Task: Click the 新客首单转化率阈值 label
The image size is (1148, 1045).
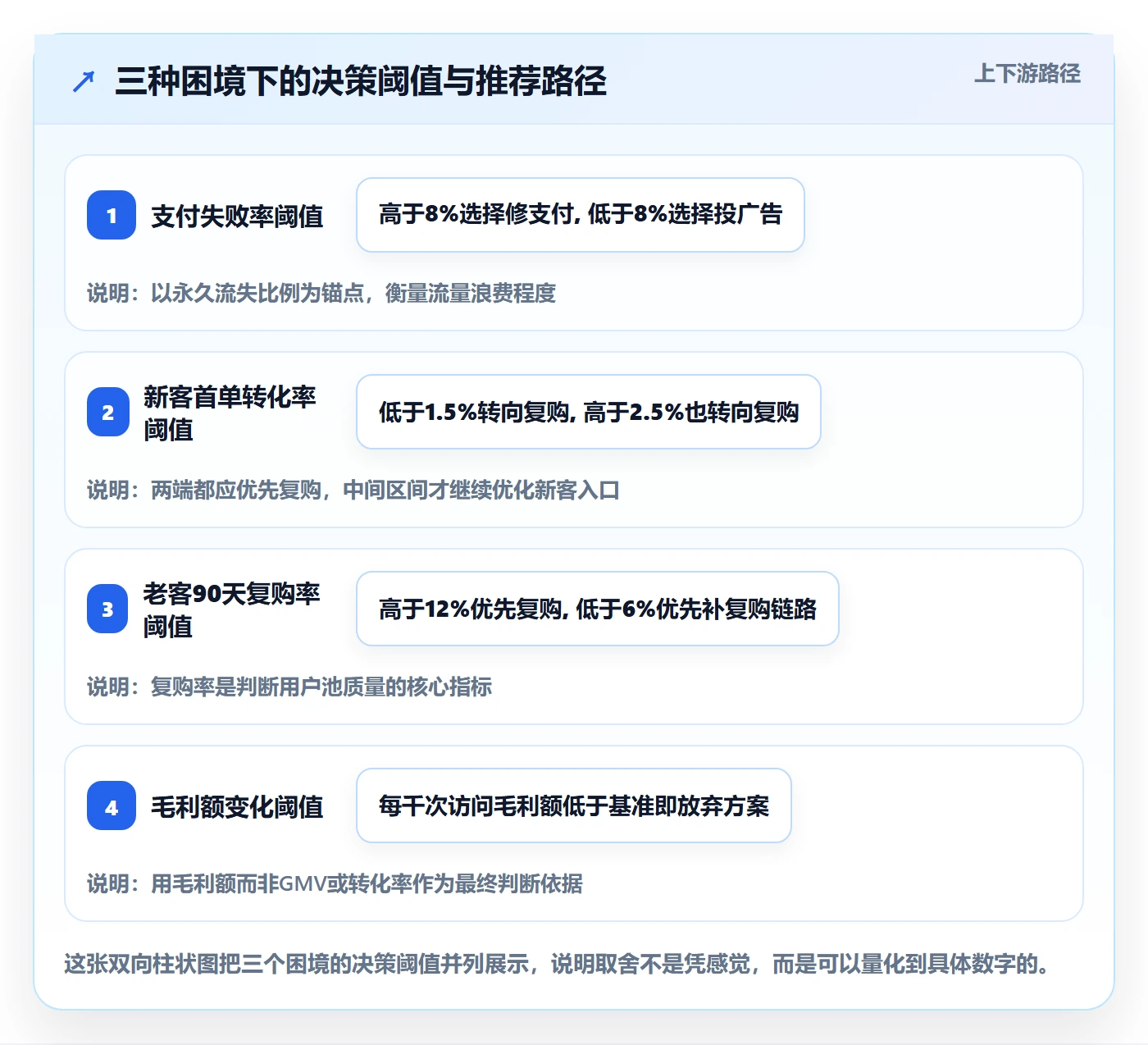Action: [x=230, y=413]
